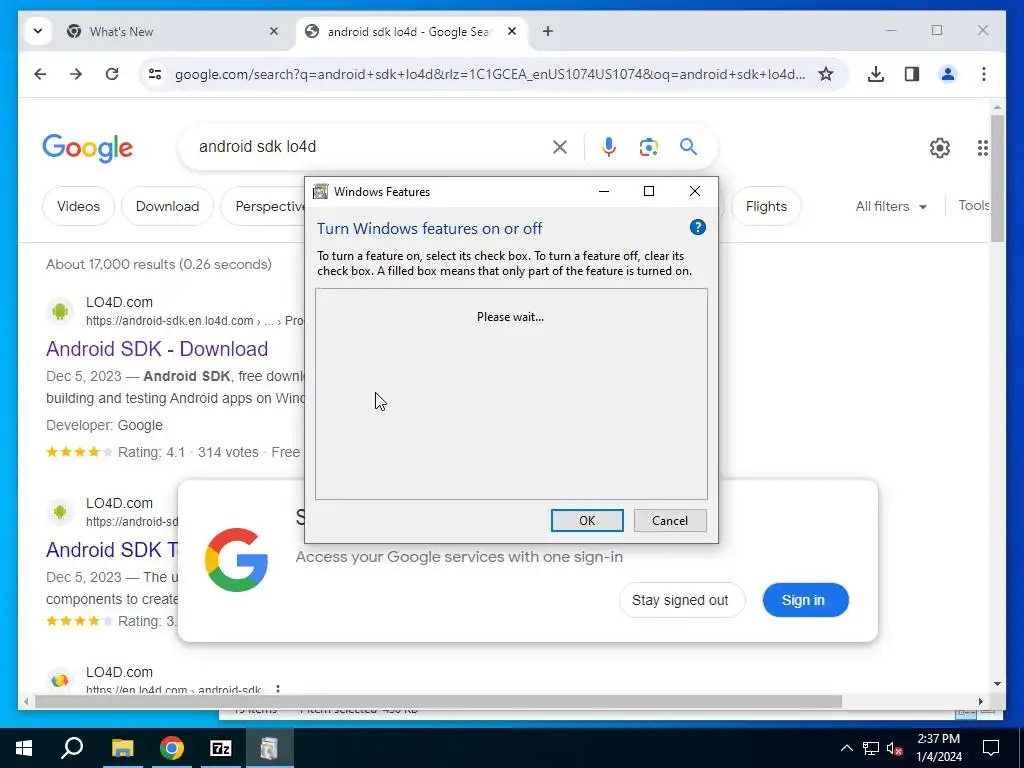
Task: Go back using Chrome's back arrow
Action: [40, 74]
